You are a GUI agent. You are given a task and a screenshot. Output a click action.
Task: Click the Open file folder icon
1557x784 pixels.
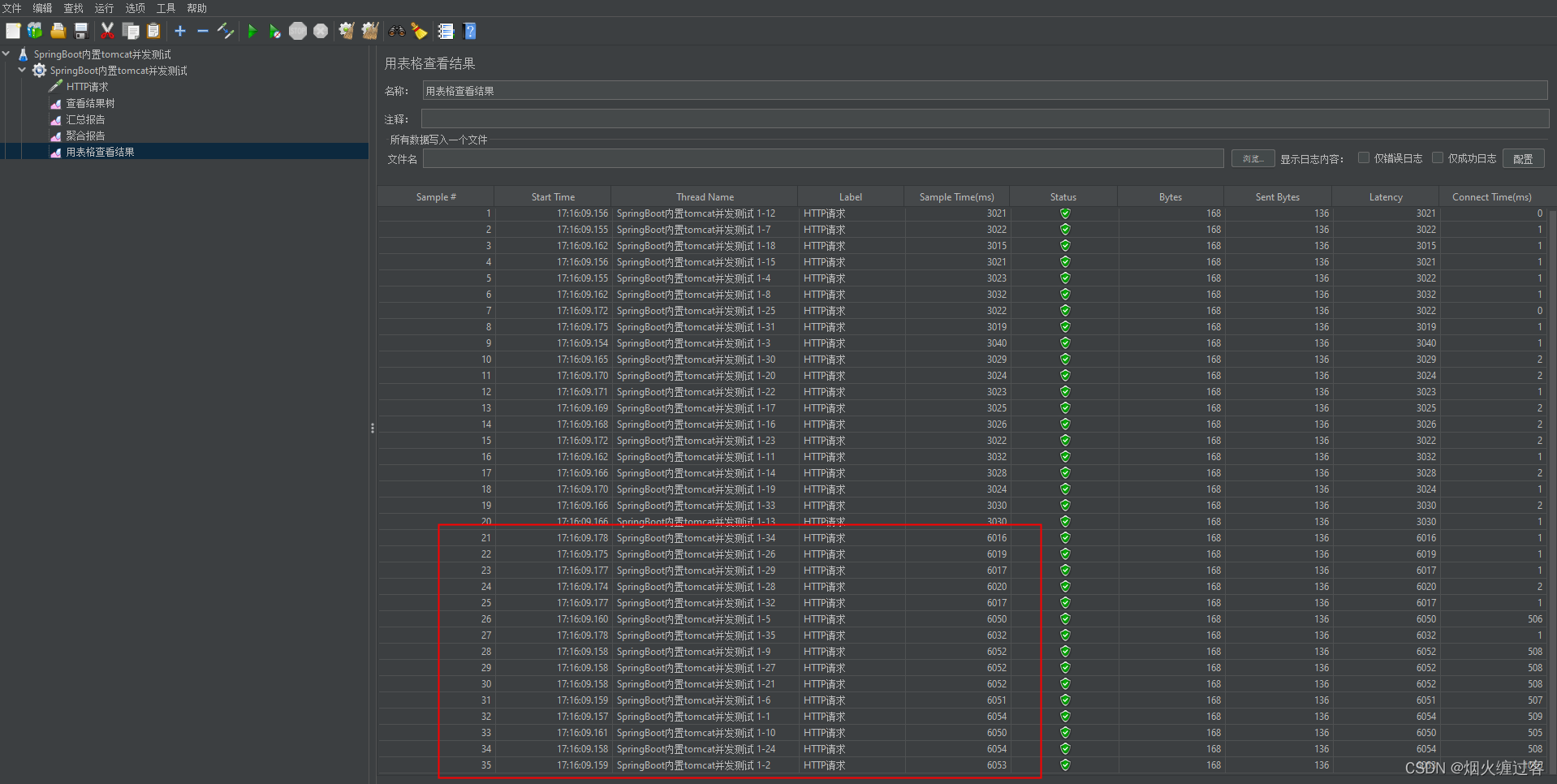(x=58, y=31)
